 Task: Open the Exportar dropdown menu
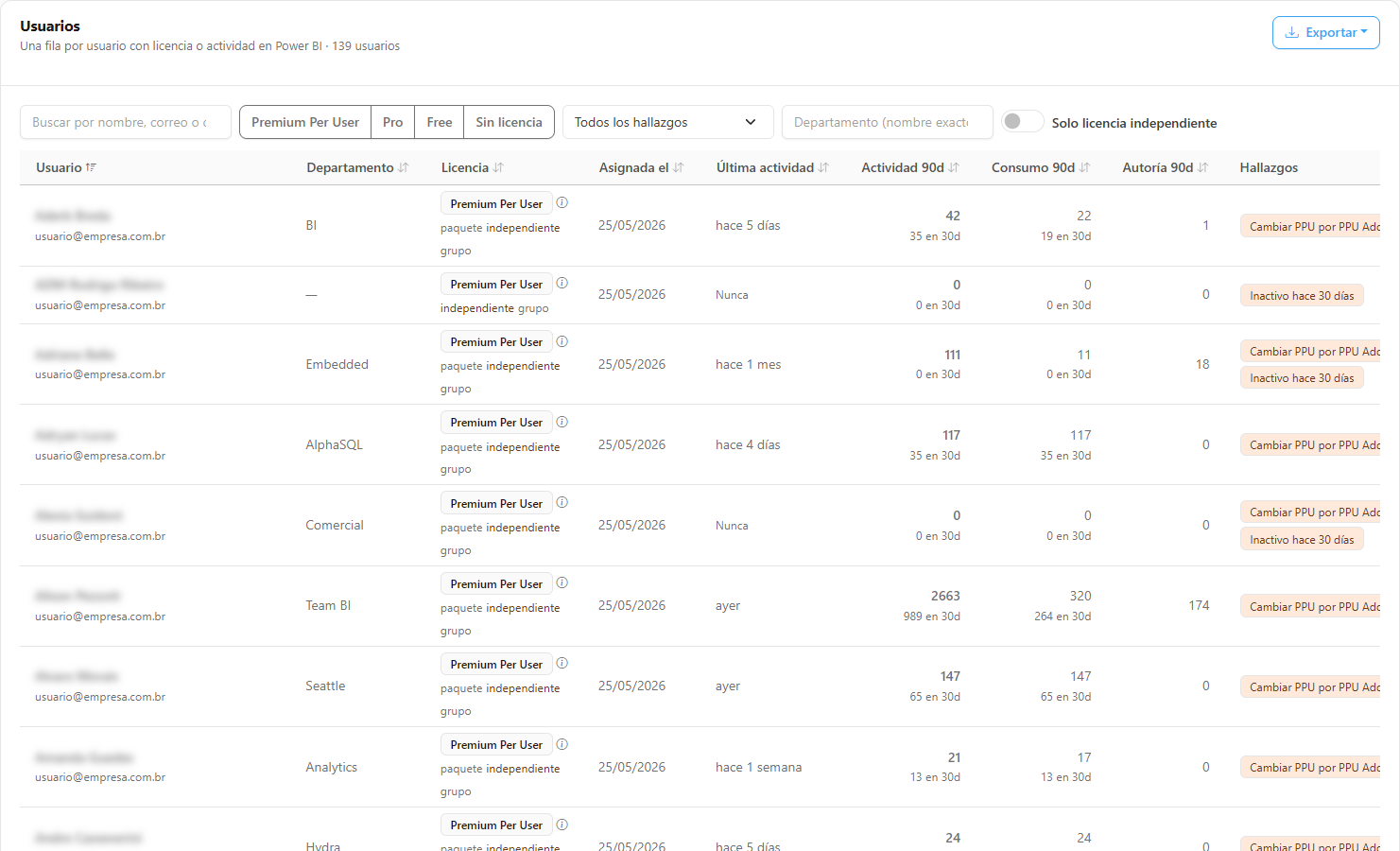1325,33
